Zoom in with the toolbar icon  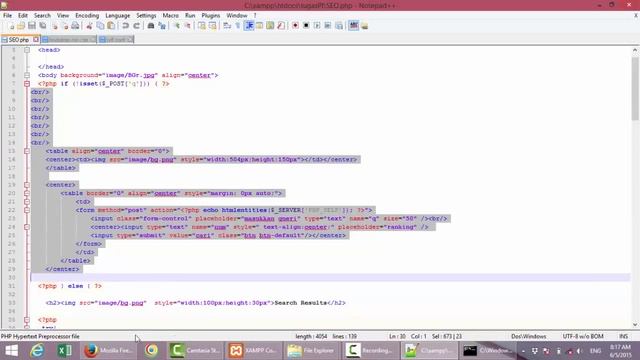[177, 26]
